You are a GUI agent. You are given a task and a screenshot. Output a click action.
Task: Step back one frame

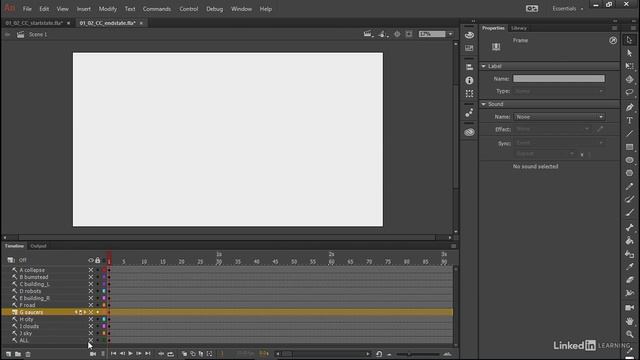click(x=122, y=354)
